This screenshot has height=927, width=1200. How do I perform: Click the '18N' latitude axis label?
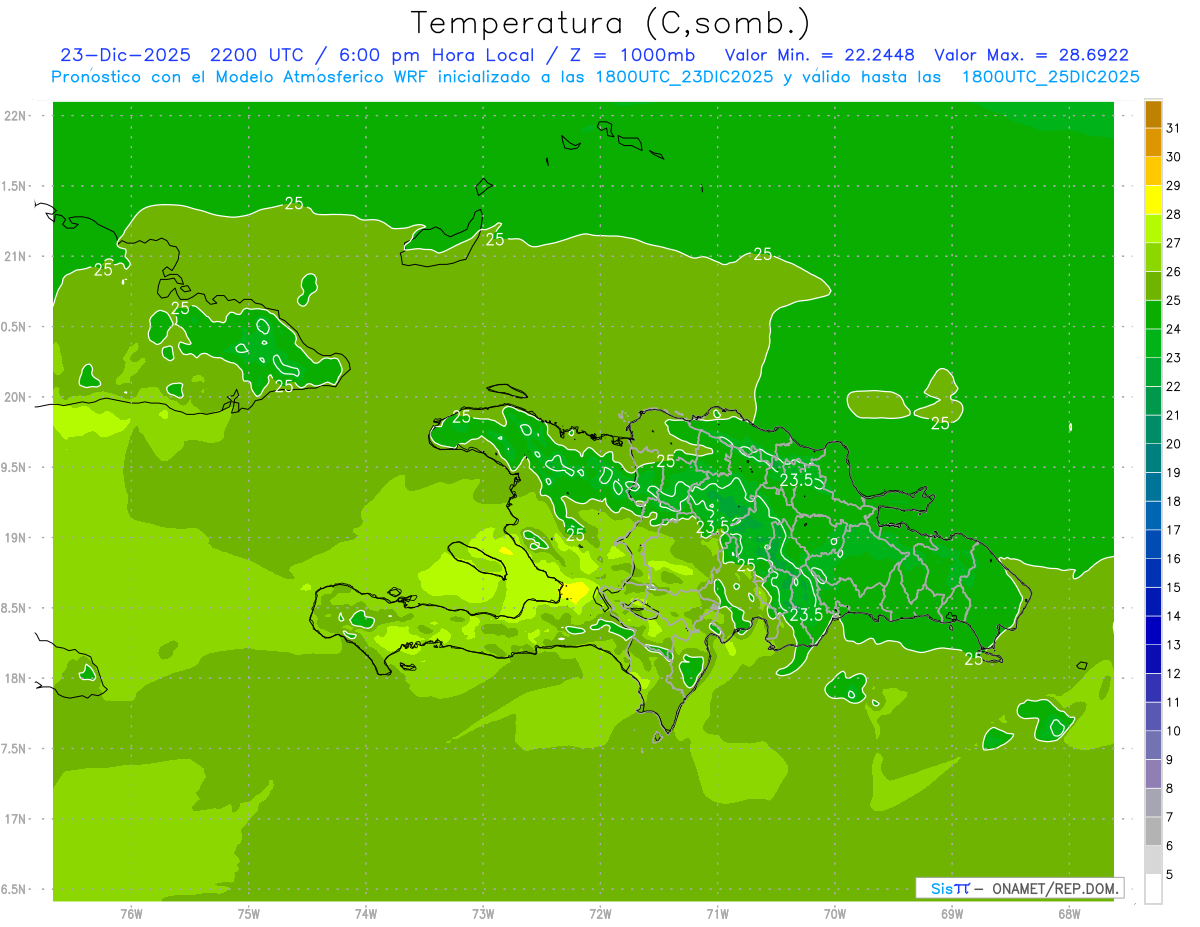pyautogui.click(x=15, y=678)
